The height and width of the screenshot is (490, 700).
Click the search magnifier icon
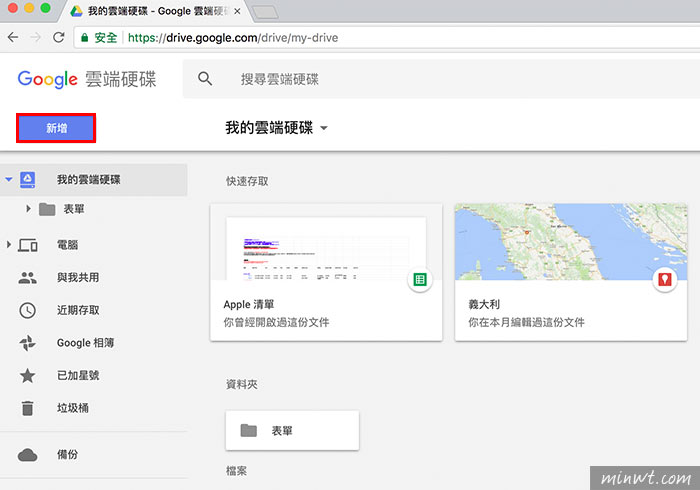tap(205, 79)
